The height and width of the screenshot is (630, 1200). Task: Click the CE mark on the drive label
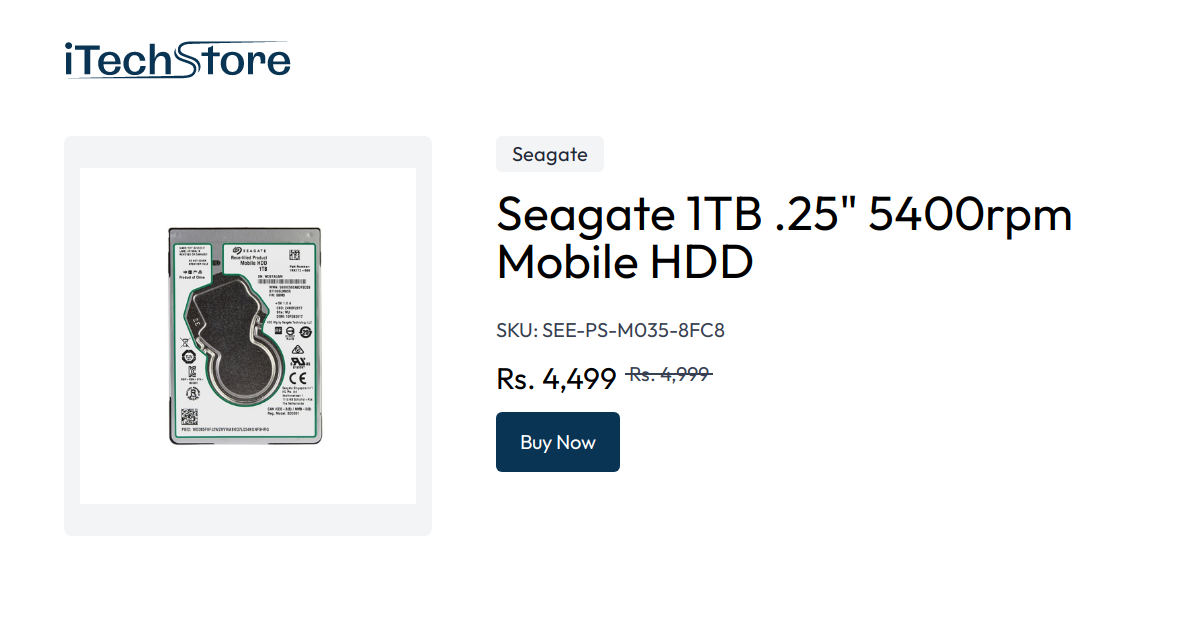pos(299,375)
